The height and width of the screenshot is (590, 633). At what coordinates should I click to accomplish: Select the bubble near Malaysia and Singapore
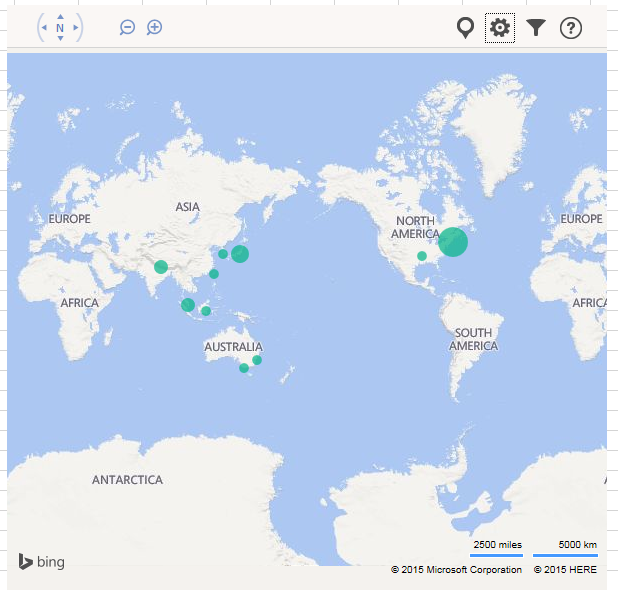coord(188,305)
